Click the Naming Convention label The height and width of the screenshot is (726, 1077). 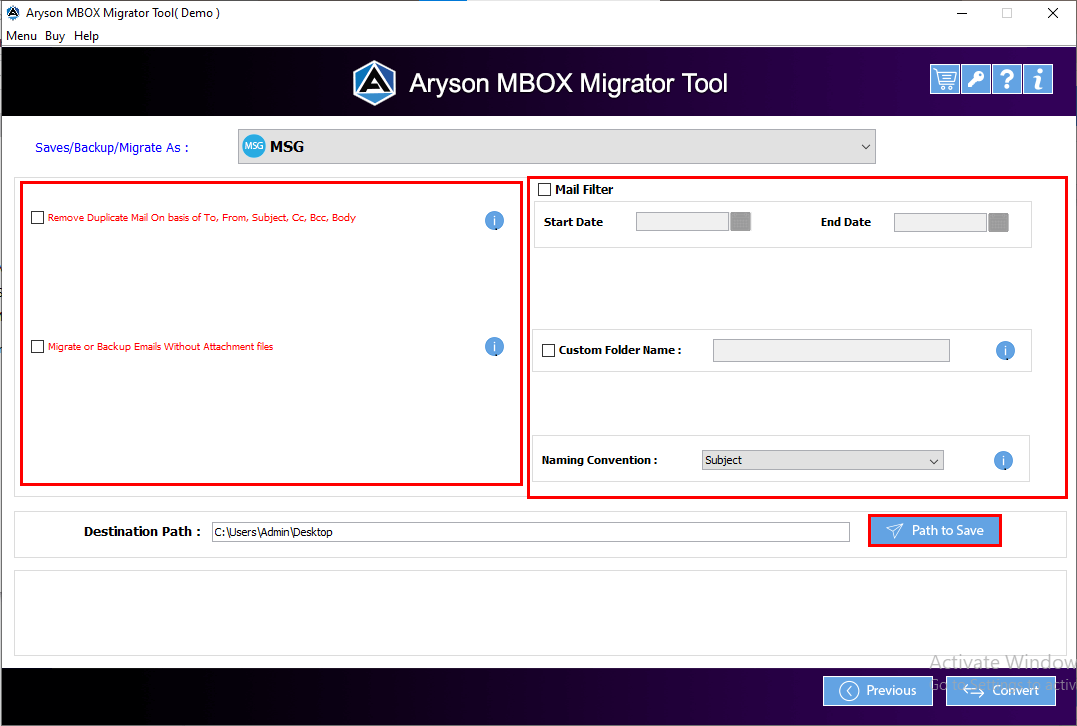(x=599, y=460)
